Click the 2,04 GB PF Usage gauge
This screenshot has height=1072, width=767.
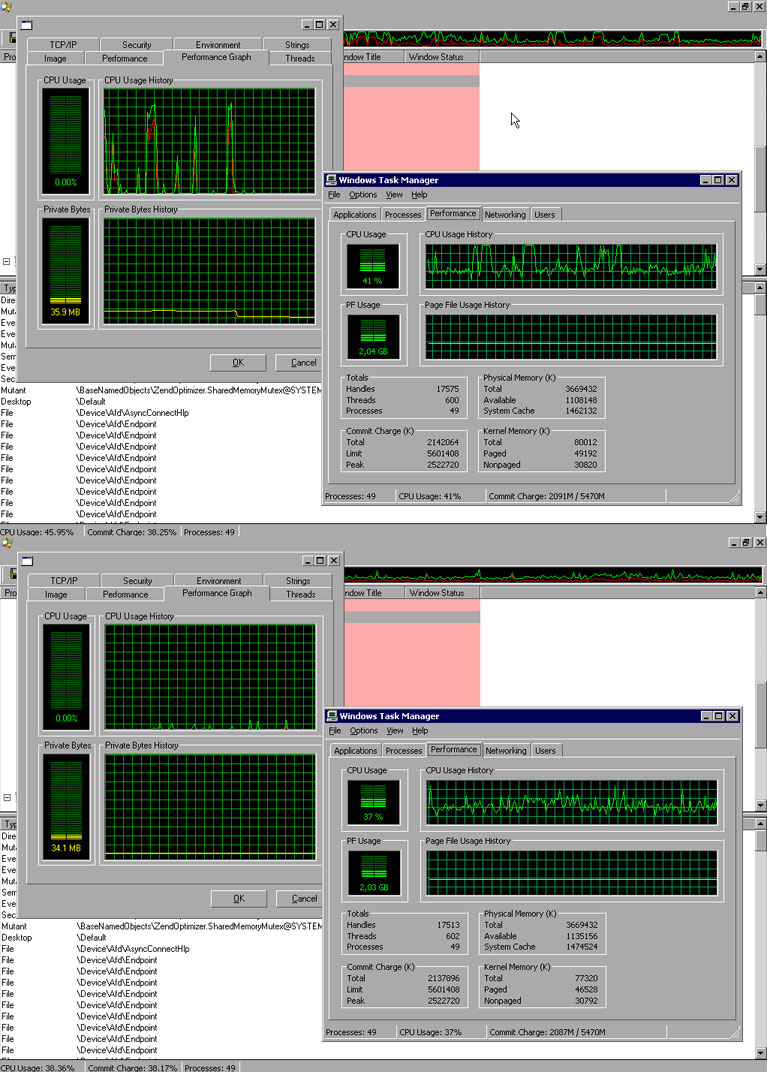(373, 337)
